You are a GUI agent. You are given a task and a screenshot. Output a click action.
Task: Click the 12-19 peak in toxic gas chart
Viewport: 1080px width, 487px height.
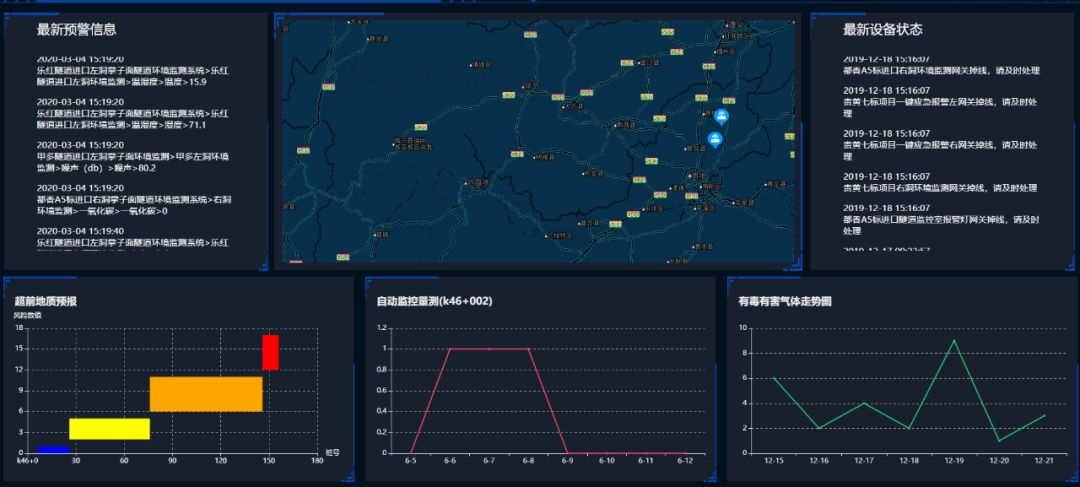coord(954,340)
